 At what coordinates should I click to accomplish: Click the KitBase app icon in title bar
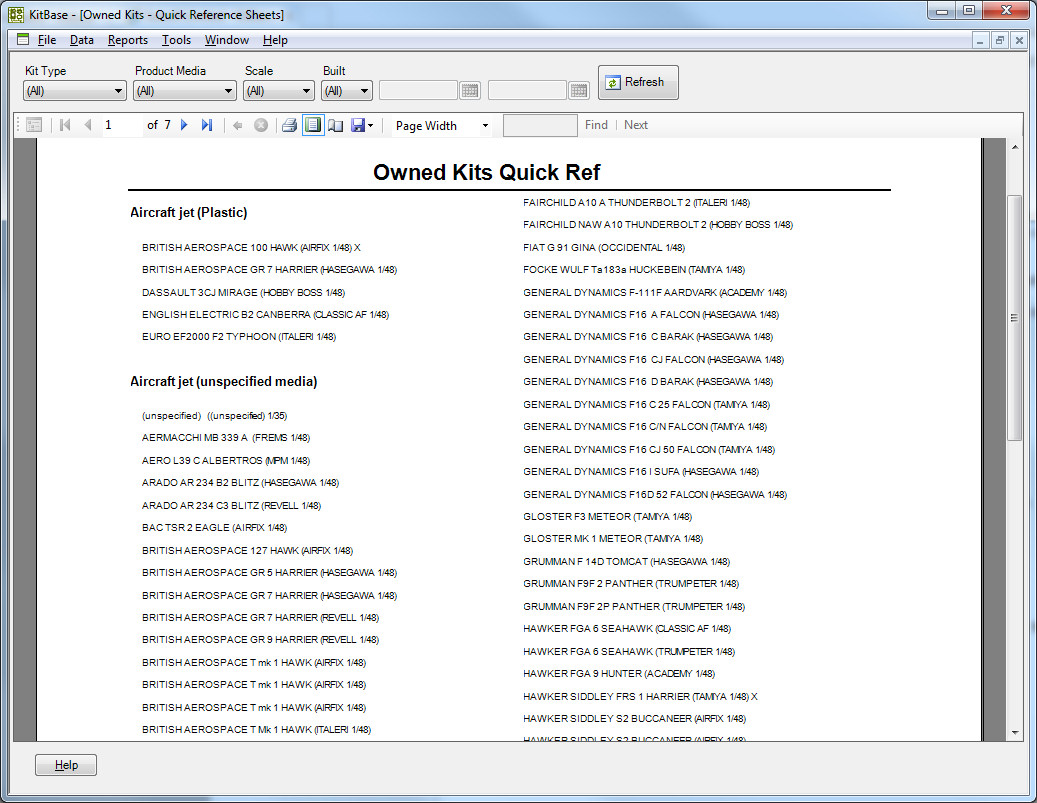(x=16, y=14)
